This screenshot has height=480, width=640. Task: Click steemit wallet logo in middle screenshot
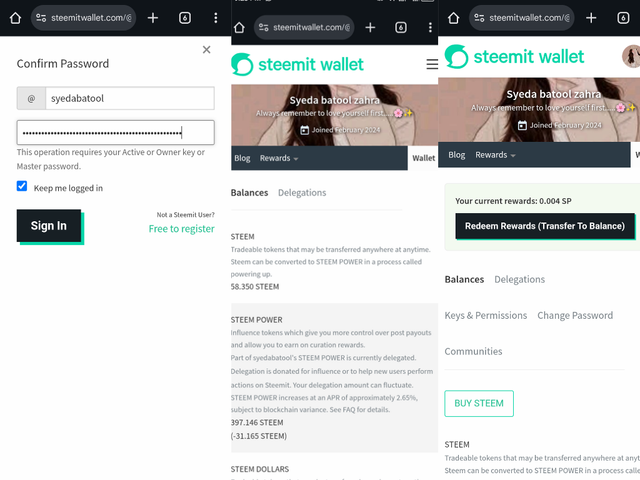point(298,64)
